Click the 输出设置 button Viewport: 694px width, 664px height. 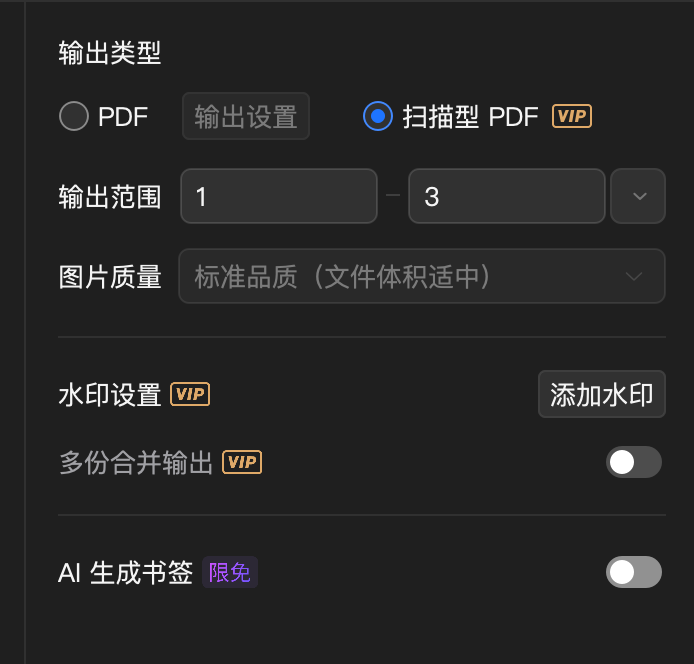click(246, 116)
